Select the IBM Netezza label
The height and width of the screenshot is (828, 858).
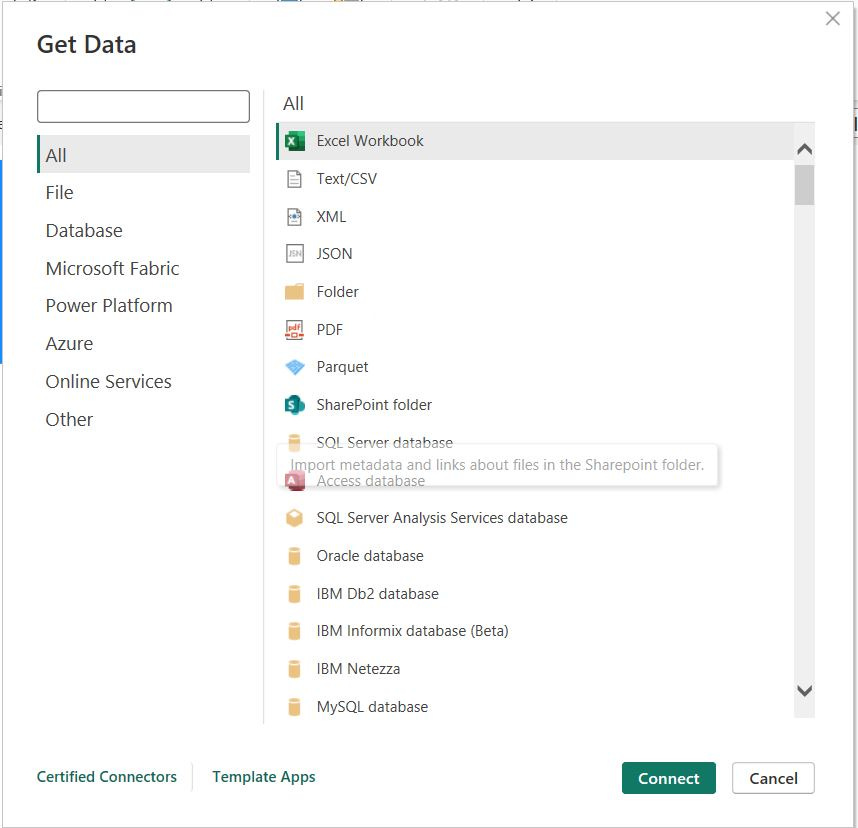[358, 669]
